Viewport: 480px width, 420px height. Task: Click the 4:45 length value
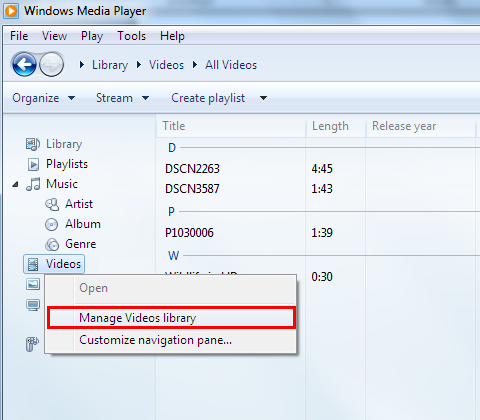click(x=322, y=169)
